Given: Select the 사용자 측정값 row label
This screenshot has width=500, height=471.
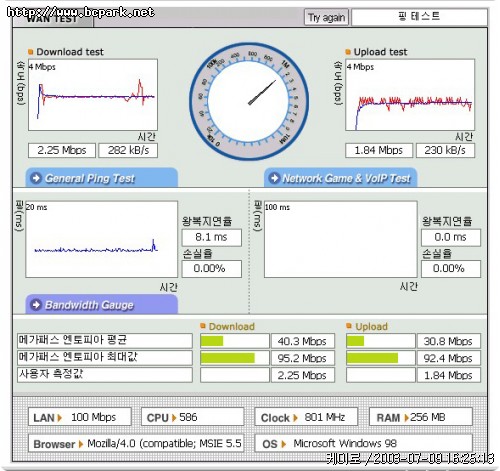Looking at the screenshot, I should (105, 375).
